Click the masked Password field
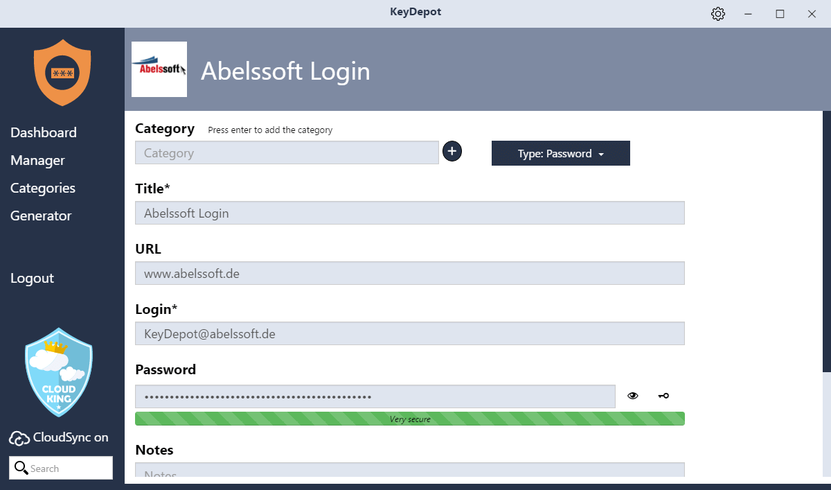Image resolution: width=831 pixels, height=490 pixels. click(x=375, y=396)
